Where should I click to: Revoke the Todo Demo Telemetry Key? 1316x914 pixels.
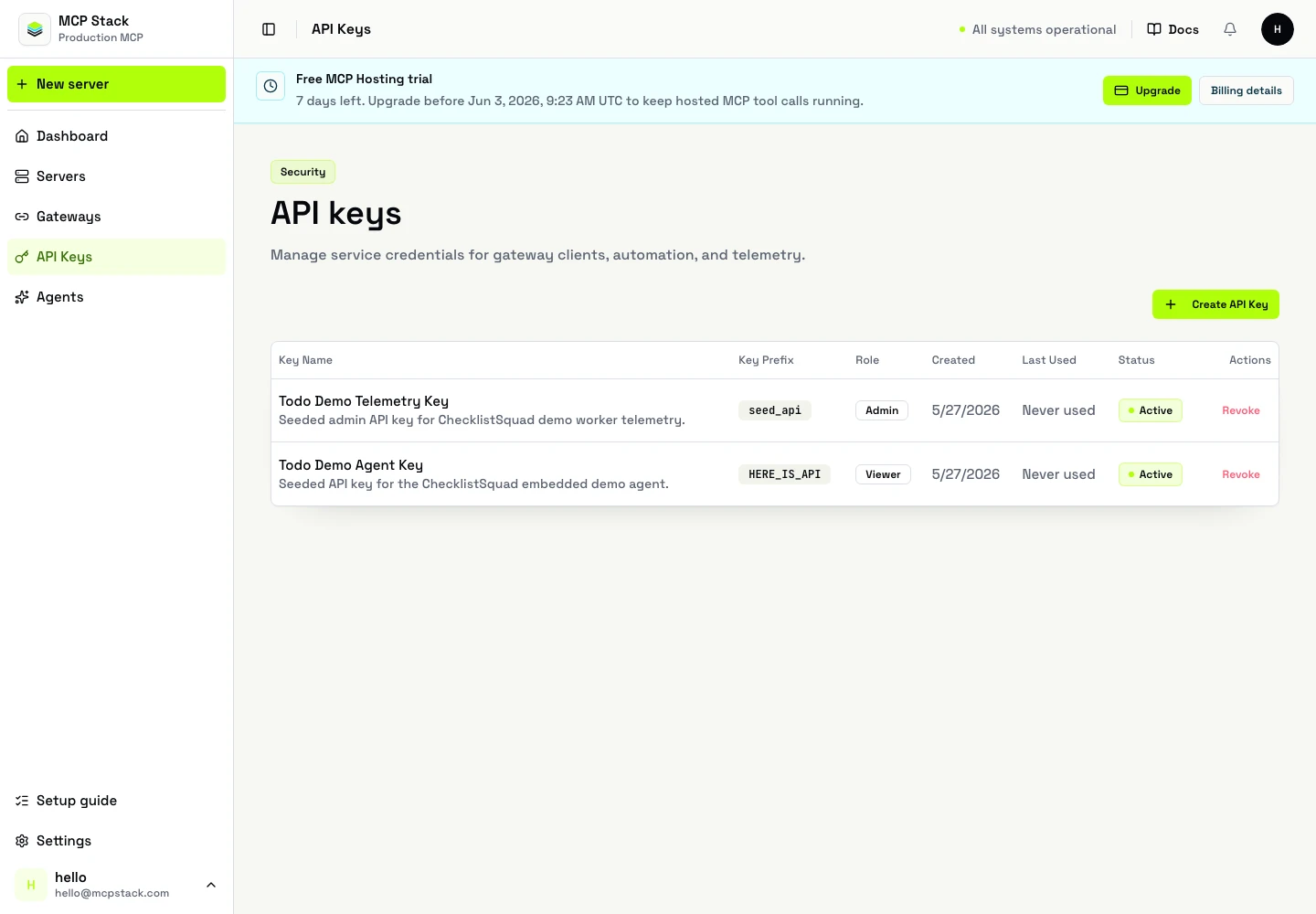pos(1240,410)
